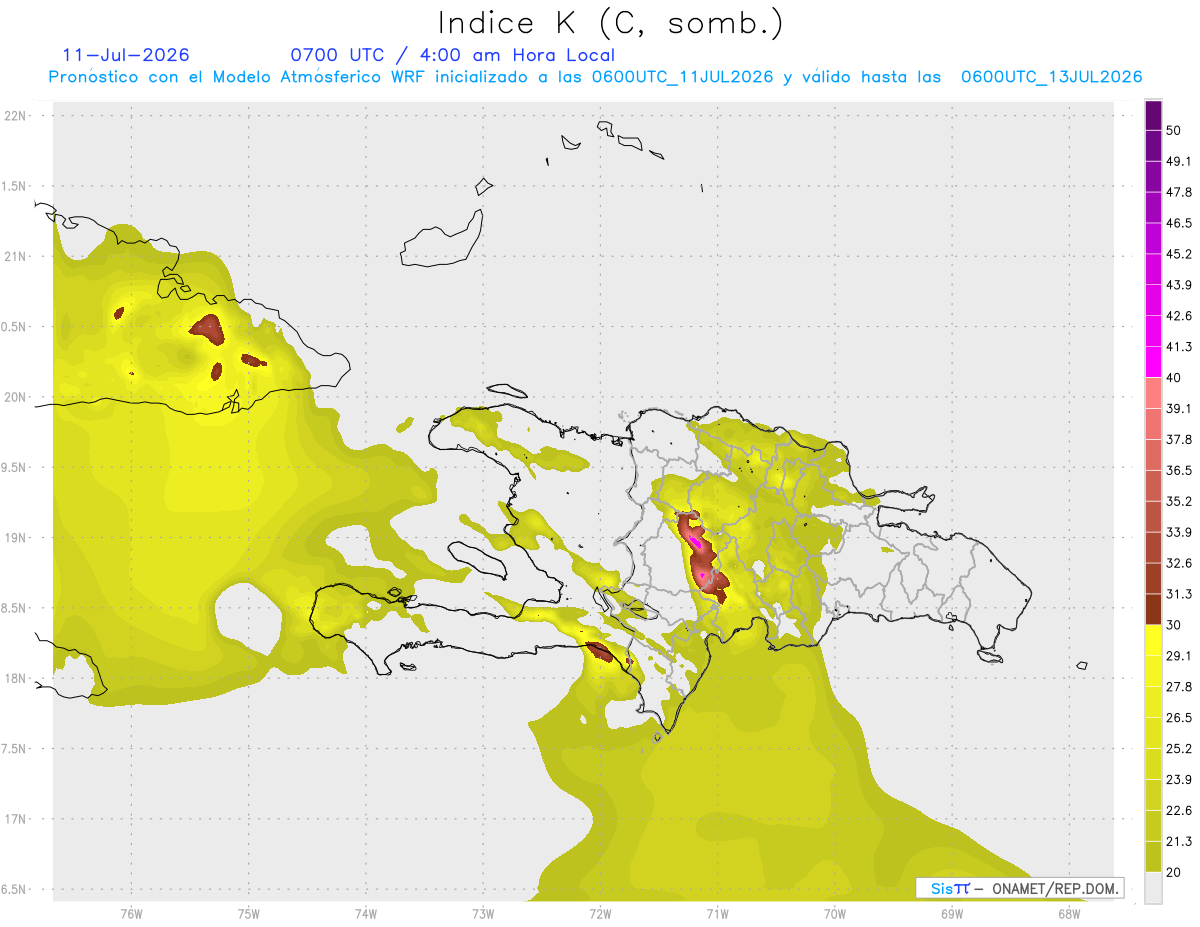The height and width of the screenshot is (927, 1200).
Task: Click the '20' legend value
Action: pos(1174,873)
